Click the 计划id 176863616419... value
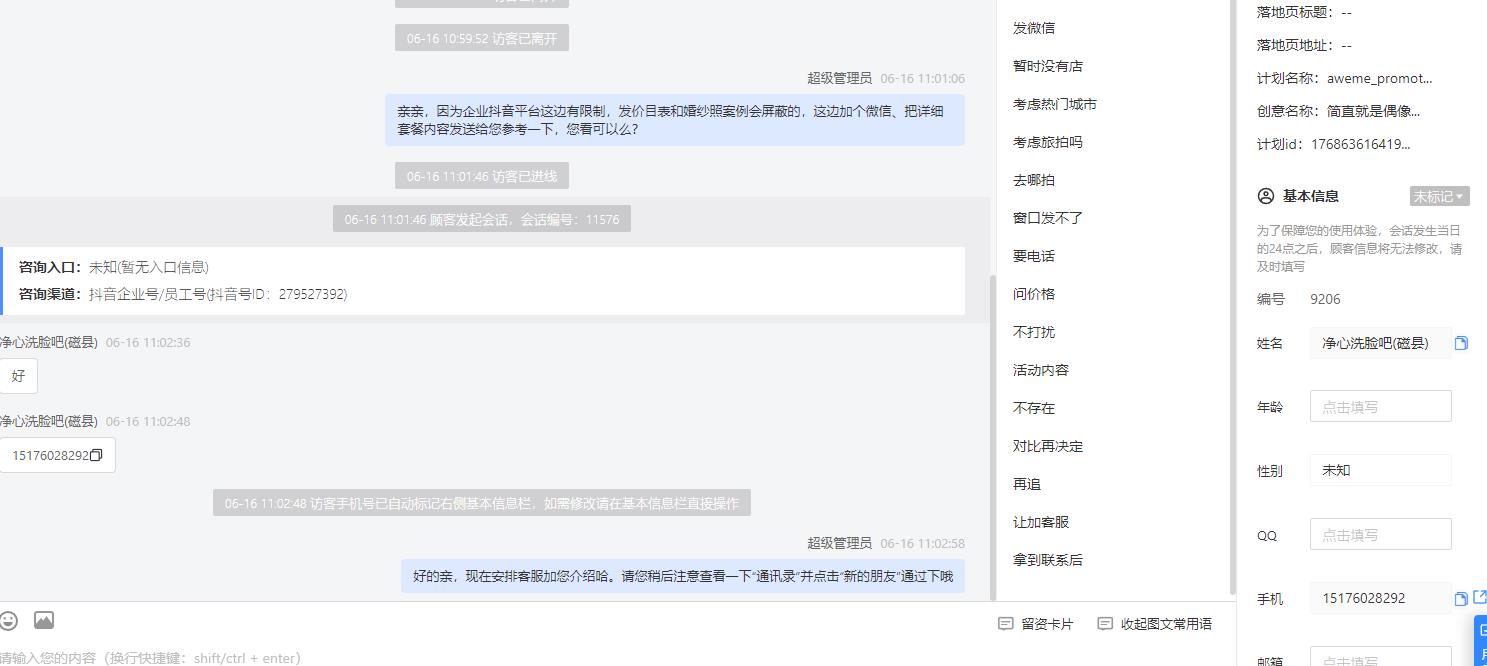Screen dimensions: 1487x666 pyautogui.click(x=1360, y=144)
